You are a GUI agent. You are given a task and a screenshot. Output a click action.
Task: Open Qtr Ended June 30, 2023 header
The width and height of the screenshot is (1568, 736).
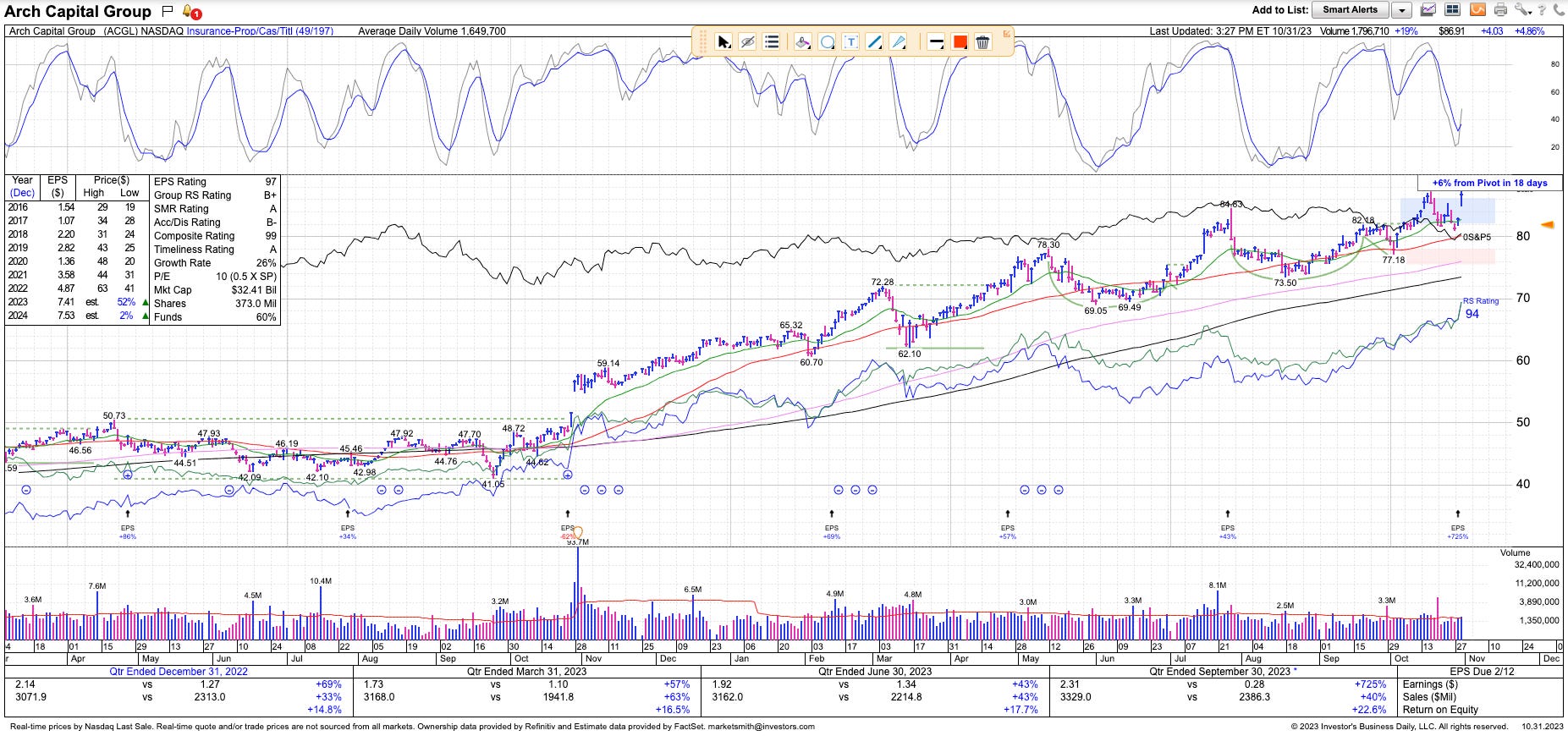pyautogui.click(x=875, y=672)
